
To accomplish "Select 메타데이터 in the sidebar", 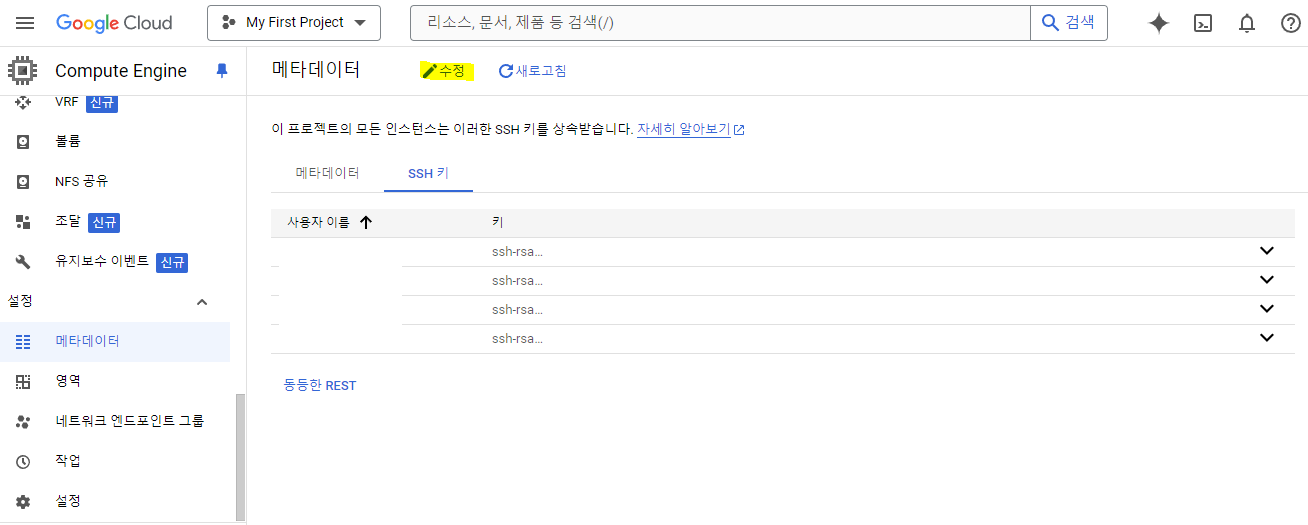I will coord(115,342).
